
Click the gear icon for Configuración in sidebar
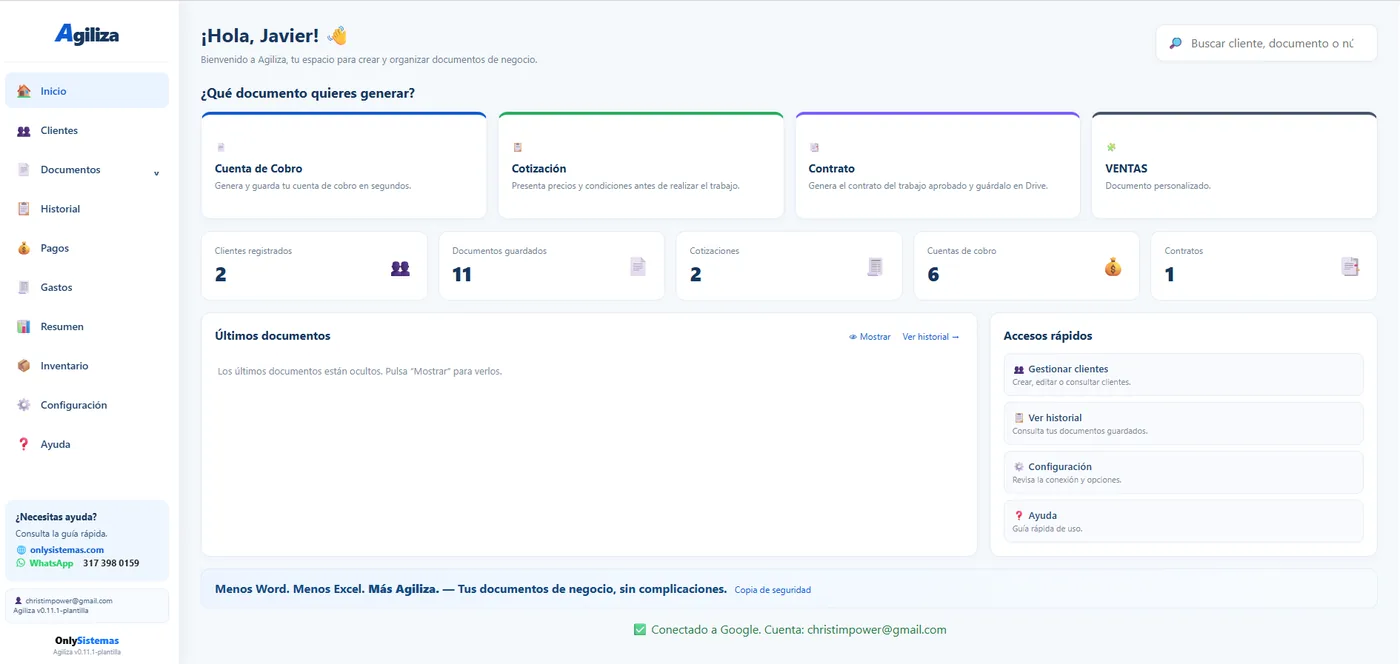click(24, 405)
